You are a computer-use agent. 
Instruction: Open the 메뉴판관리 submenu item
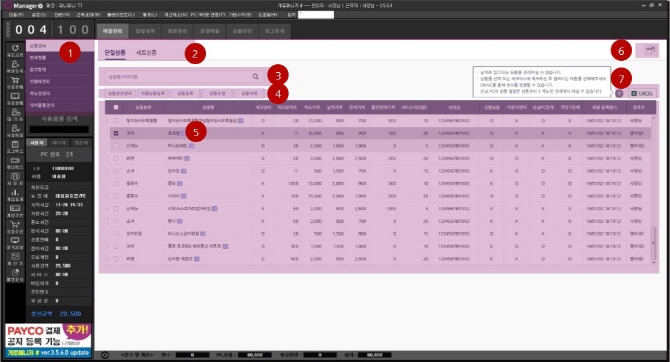point(59,93)
